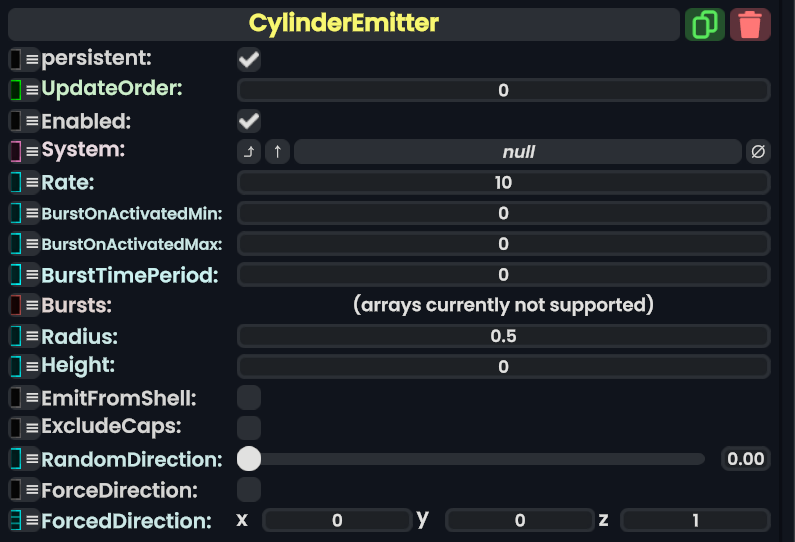Image resolution: width=795 pixels, height=542 pixels.
Task: Turn on the ForceDirection checkbox
Action: pyautogui.click(x=249, y=490)
